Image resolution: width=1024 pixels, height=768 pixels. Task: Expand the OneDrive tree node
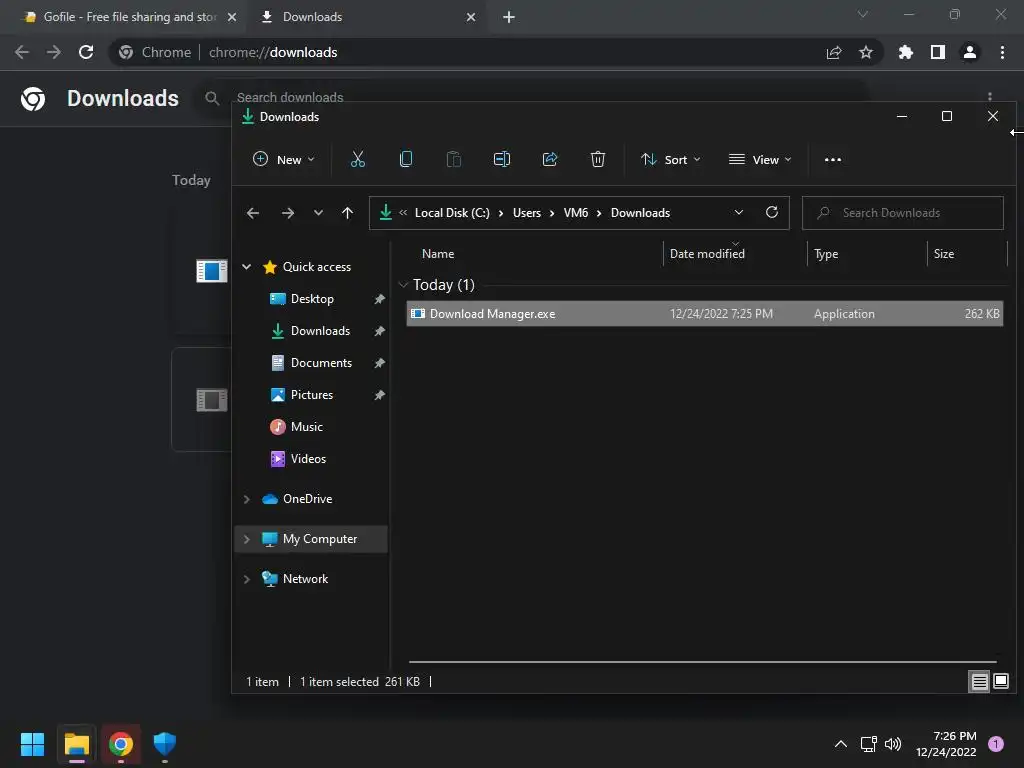pos(247,499)
